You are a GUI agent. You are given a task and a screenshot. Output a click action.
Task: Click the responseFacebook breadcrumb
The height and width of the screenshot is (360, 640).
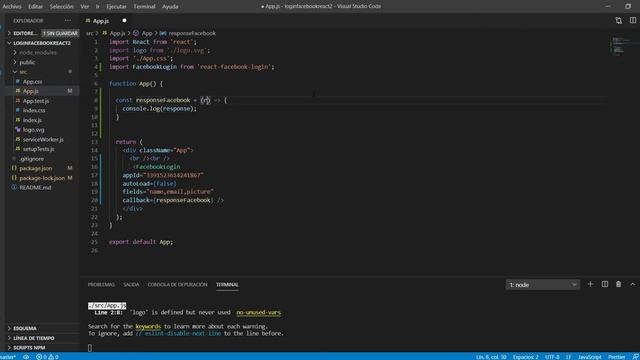pos(192,33)
